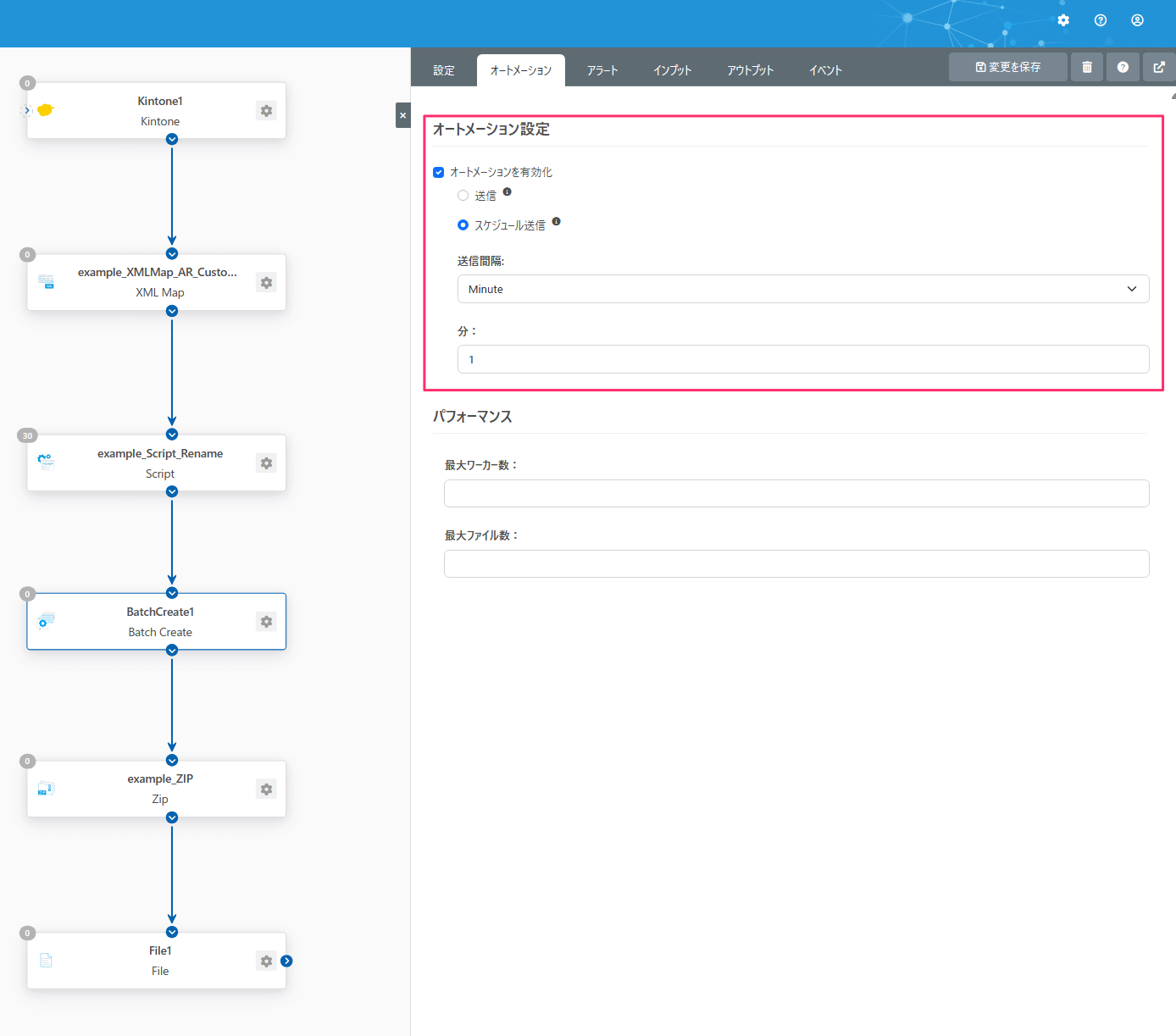Click info icon next to 送信
Viewport: 1176px width, 1036px height.
click(x=507, y=191)
